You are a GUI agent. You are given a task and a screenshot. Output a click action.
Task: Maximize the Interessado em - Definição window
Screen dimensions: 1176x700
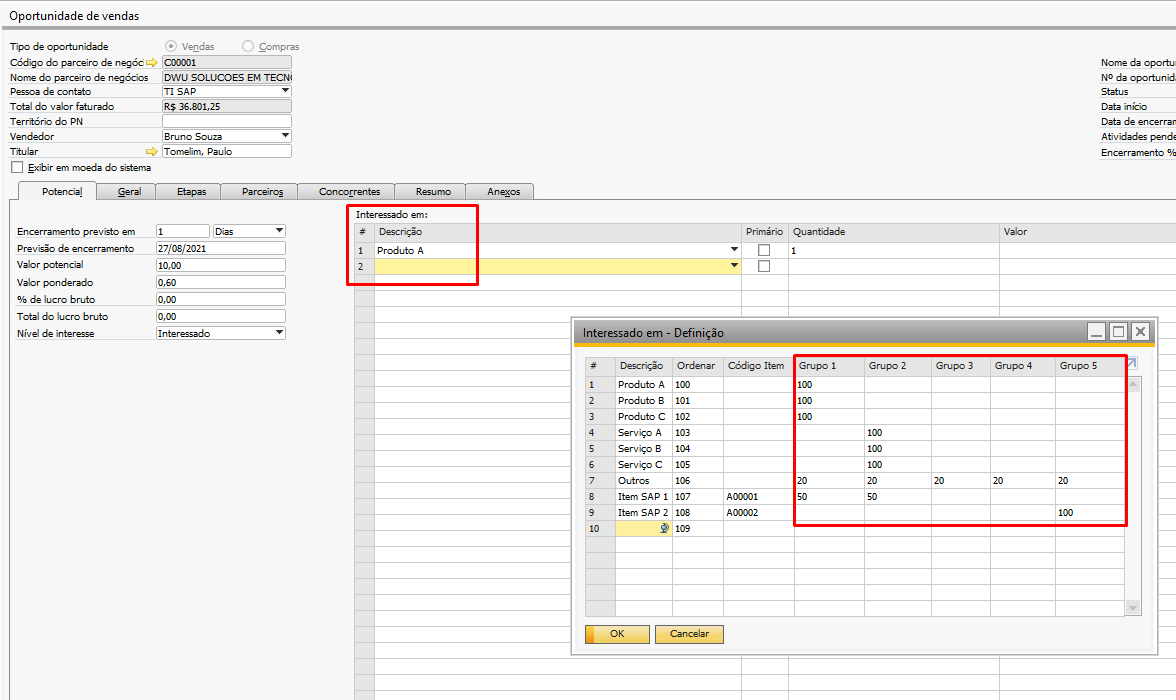1118,332
